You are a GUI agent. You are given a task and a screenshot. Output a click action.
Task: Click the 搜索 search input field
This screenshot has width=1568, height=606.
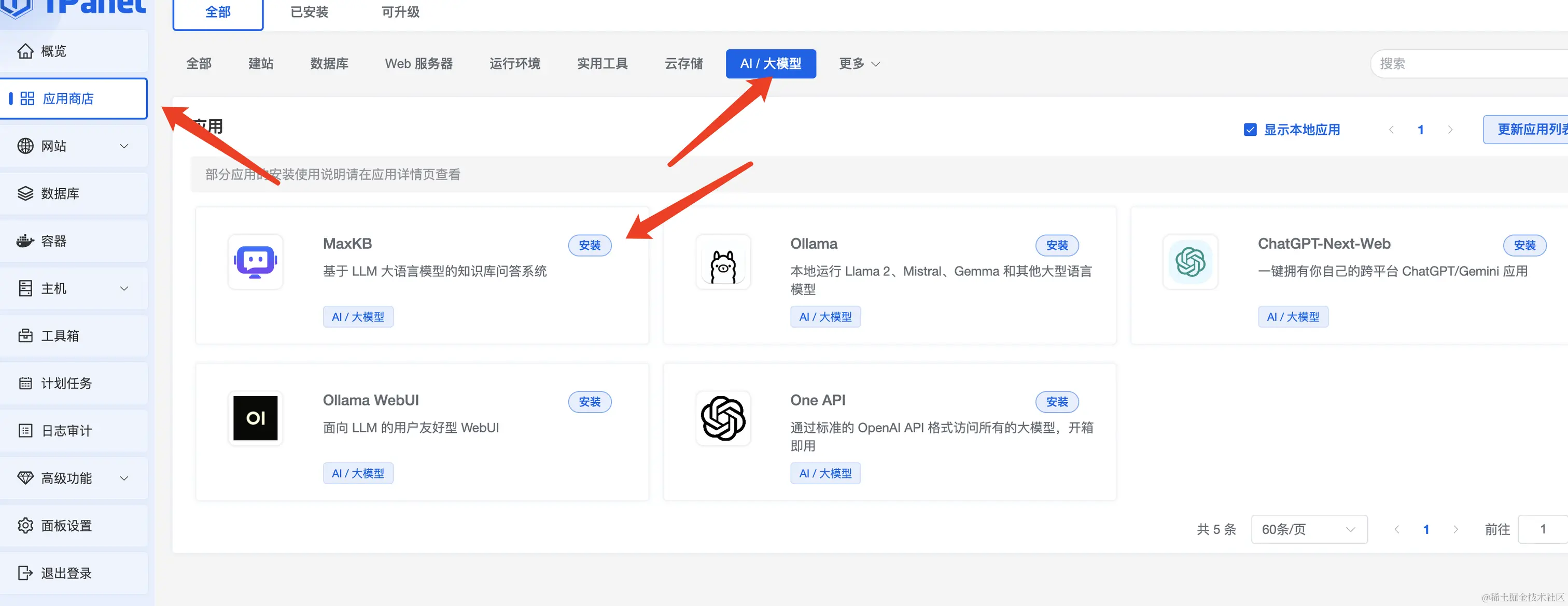point(1467,64)
